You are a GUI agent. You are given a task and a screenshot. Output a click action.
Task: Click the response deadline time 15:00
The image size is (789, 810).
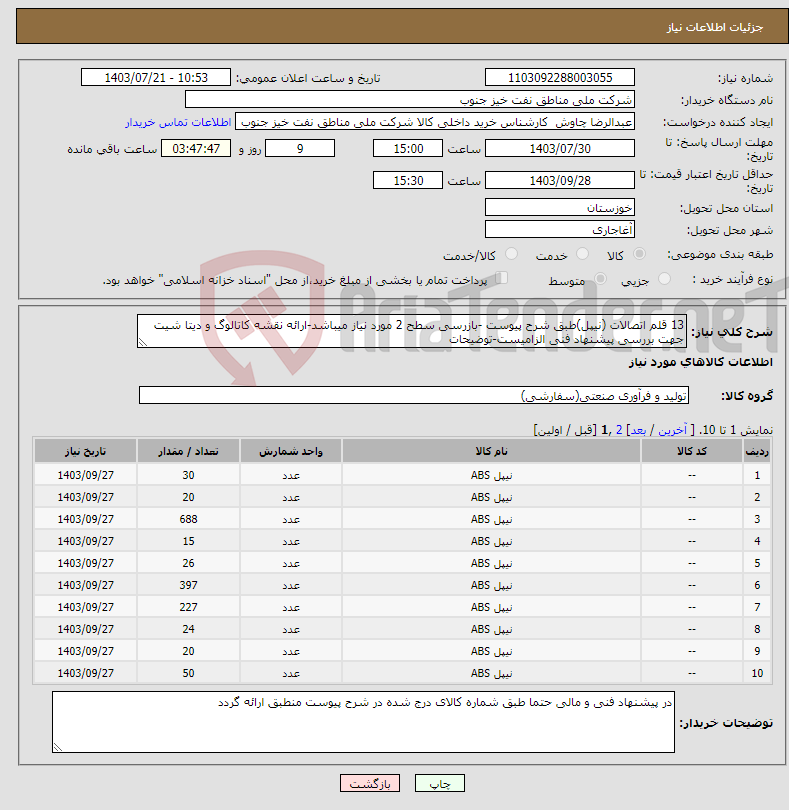tap(408, 149)
